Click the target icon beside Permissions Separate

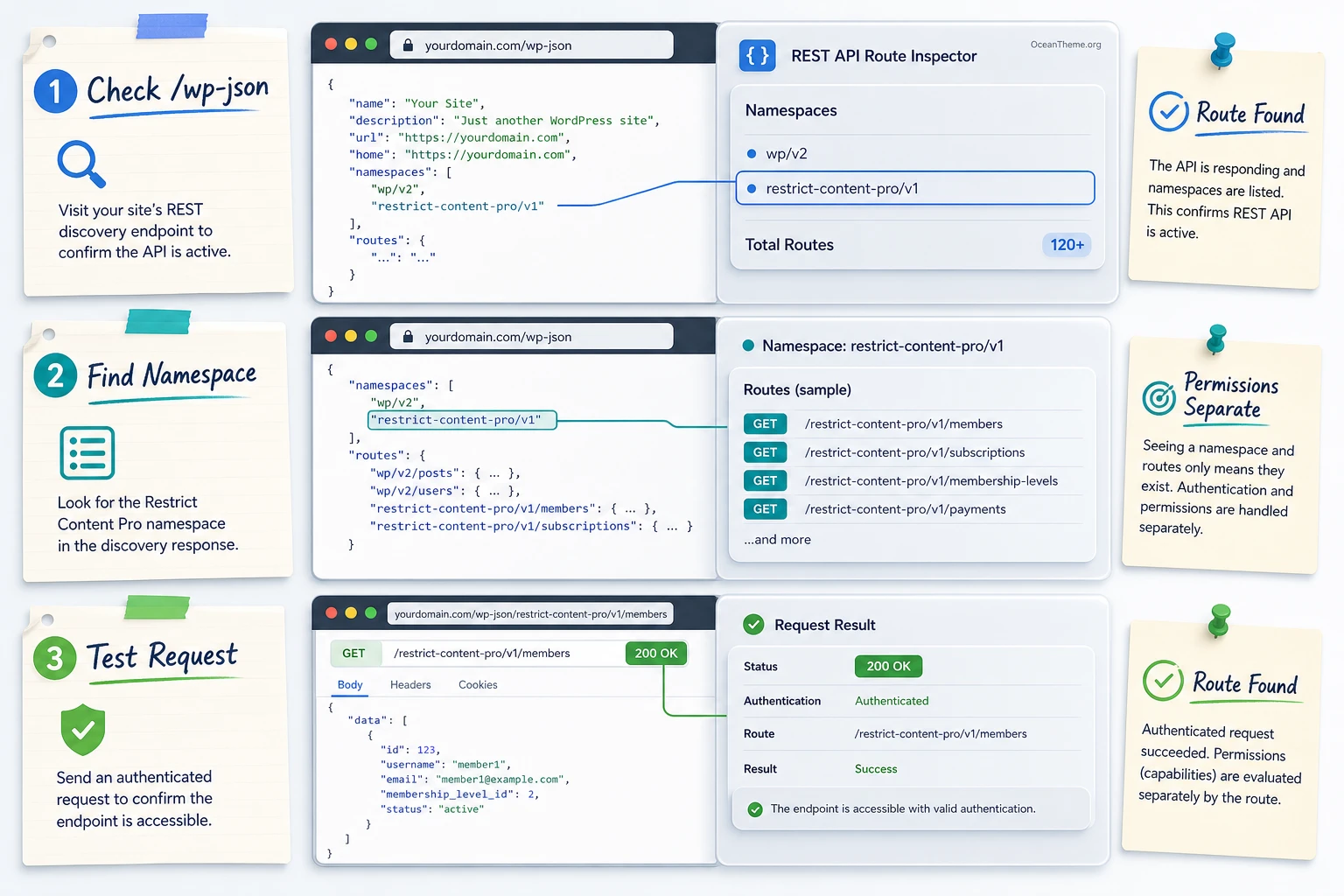(1159, 398)
